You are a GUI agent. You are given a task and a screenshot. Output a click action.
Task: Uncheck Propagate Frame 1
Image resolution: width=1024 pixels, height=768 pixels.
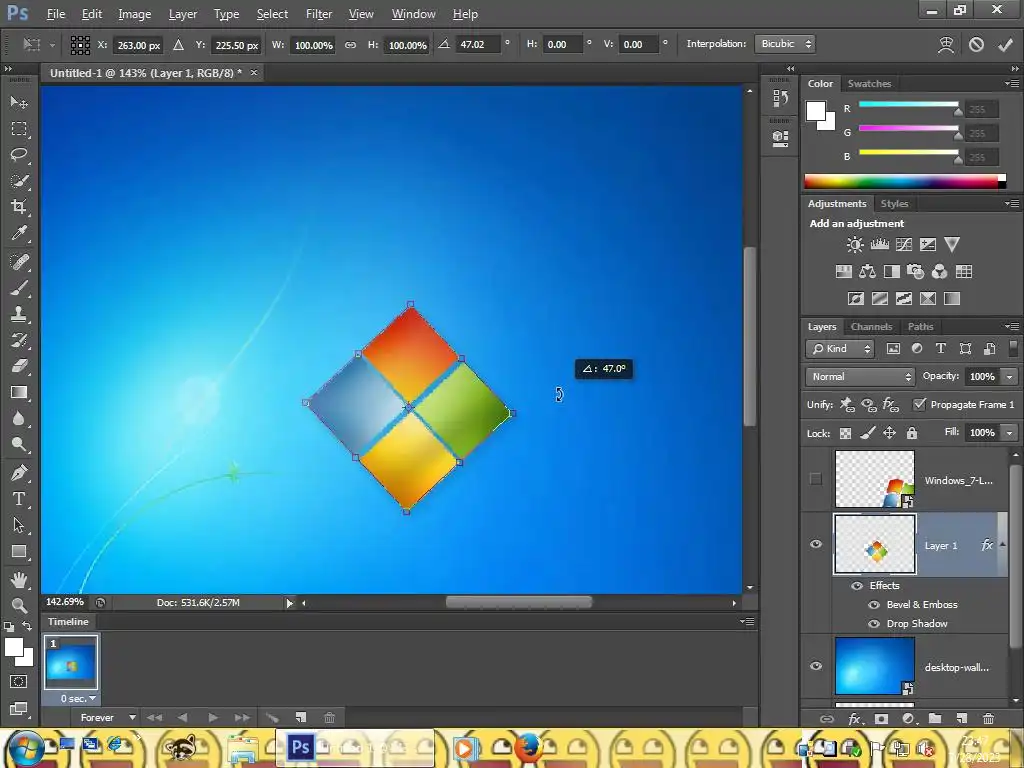coord(920,404)
